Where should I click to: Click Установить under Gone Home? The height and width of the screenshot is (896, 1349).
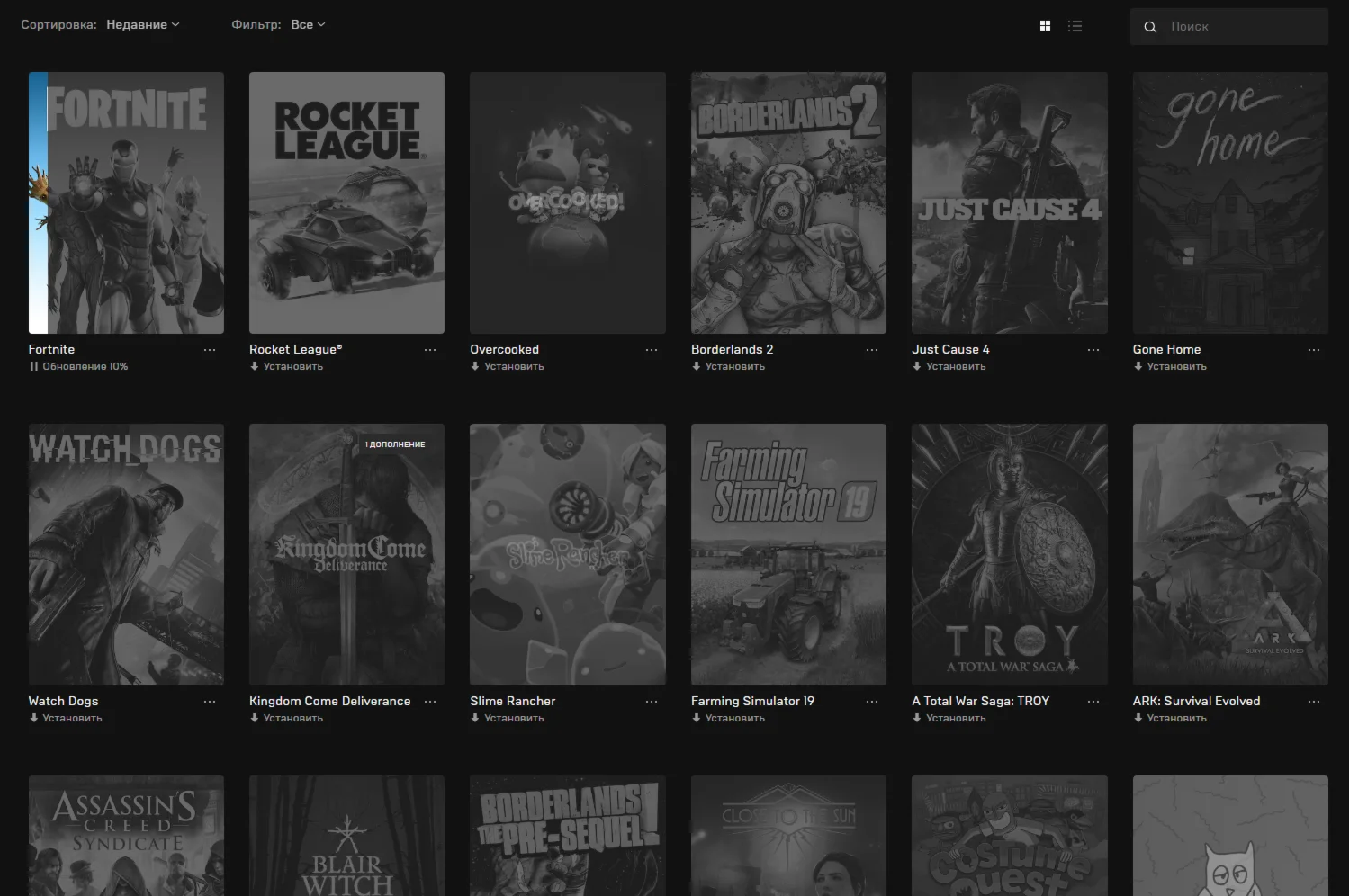point(1170,366)
